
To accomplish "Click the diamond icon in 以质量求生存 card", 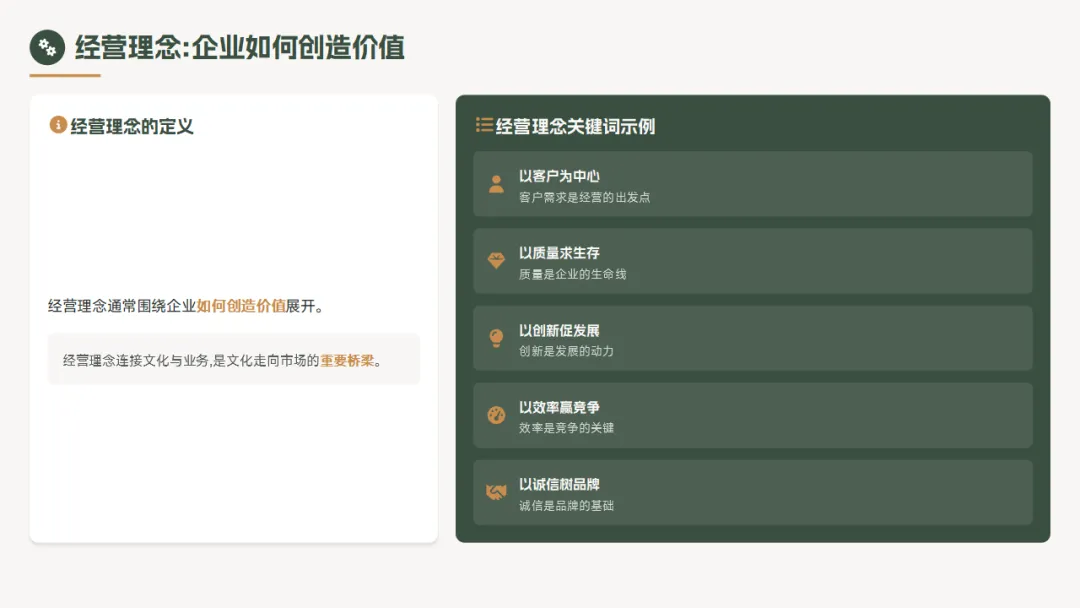I will tap(496, 260).
